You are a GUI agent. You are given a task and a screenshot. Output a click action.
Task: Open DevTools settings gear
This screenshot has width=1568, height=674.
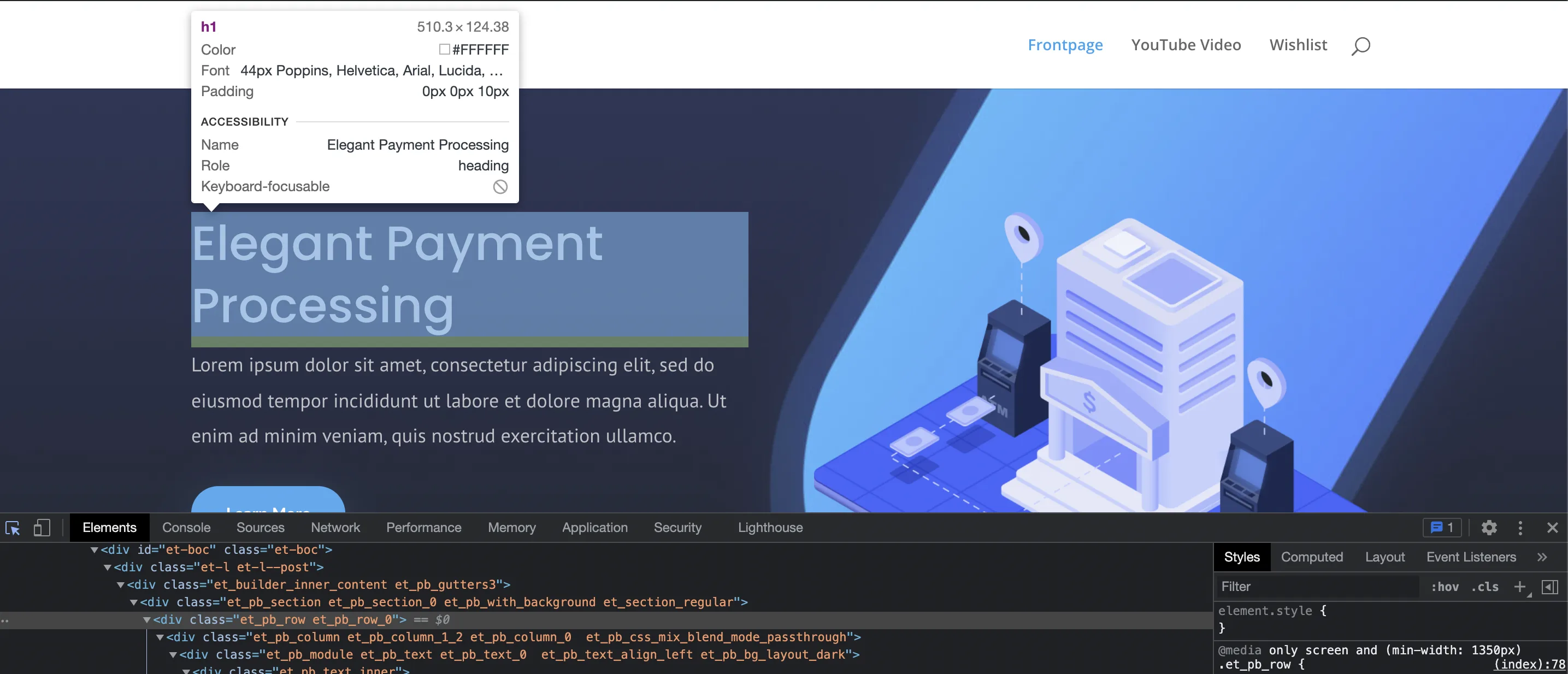click(1489, 528)
